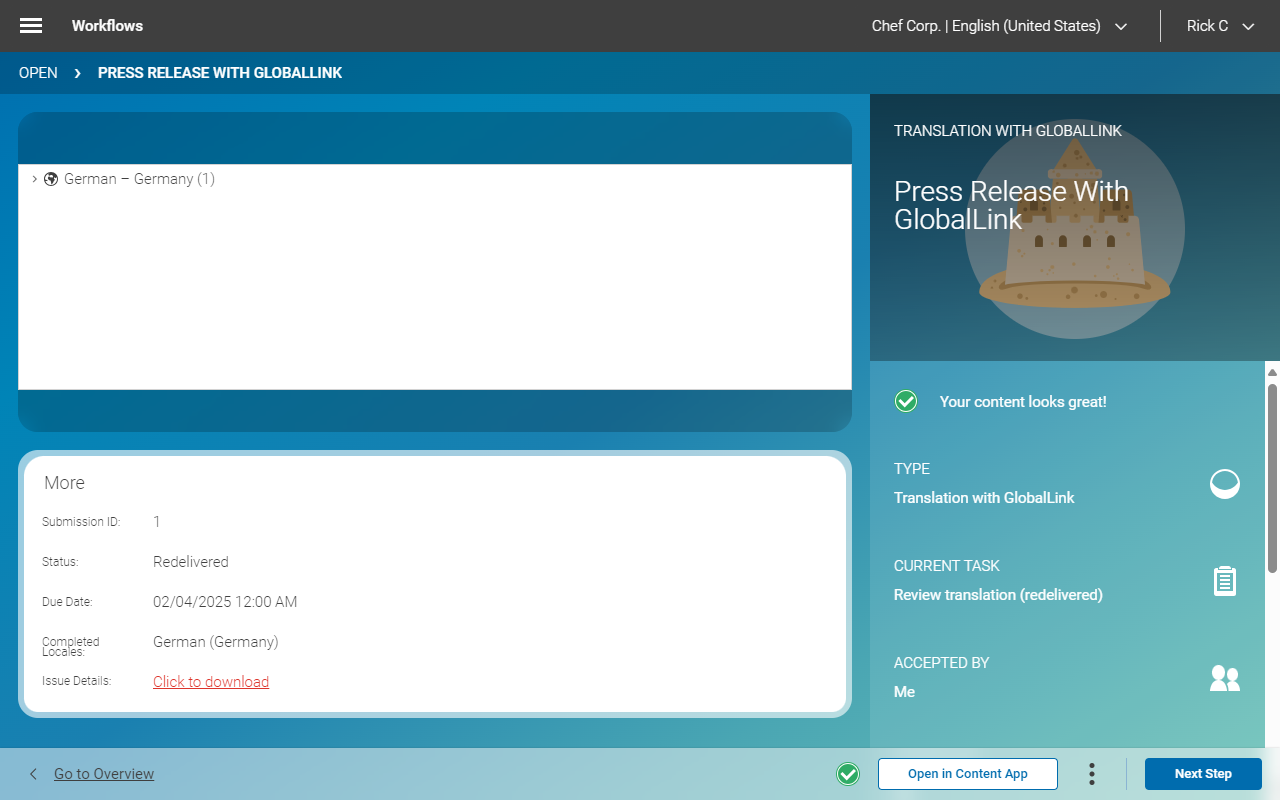Click the green check next to Your content looks great
The width and height of the screenshot is (1280, 800).
906,401
